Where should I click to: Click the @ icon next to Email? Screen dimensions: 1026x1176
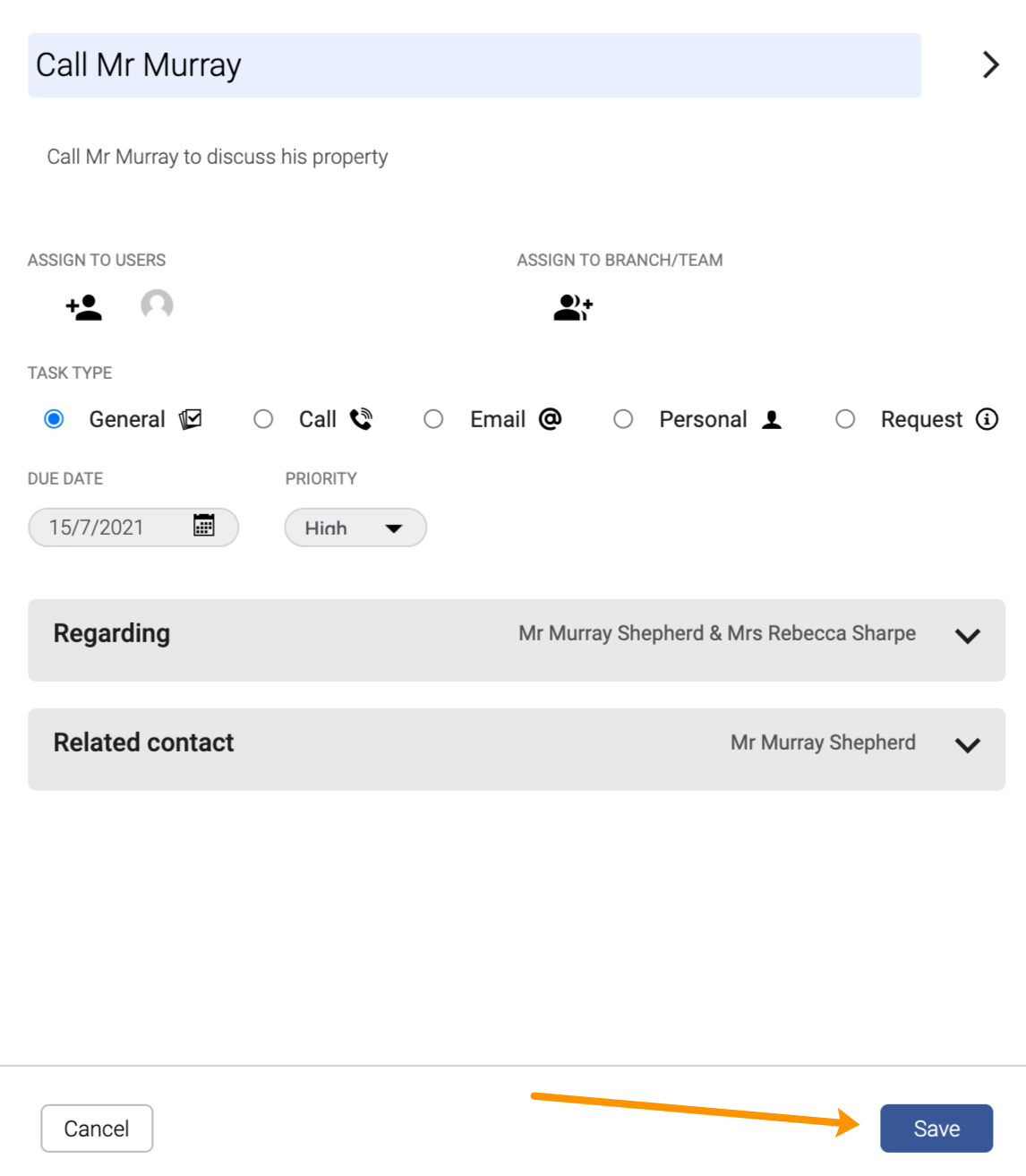pos(550,418)
